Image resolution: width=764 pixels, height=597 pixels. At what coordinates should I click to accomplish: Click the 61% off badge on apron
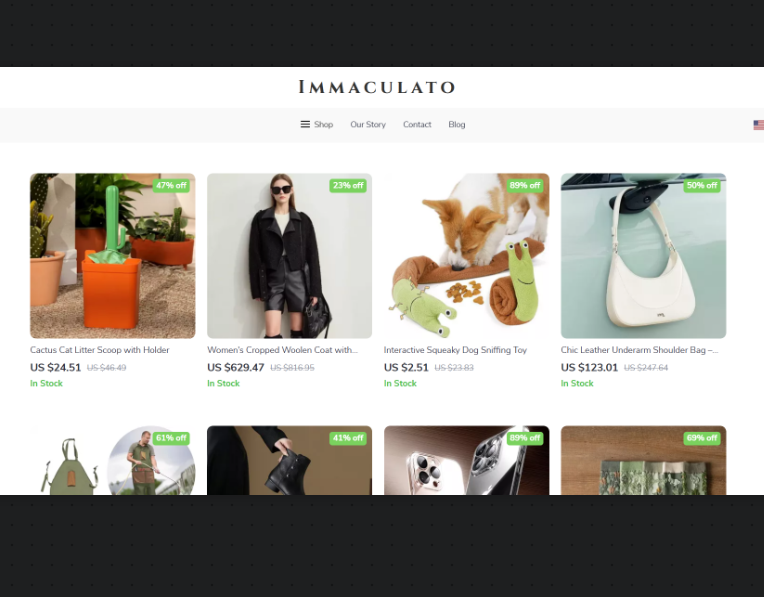(x=171, y=438)
